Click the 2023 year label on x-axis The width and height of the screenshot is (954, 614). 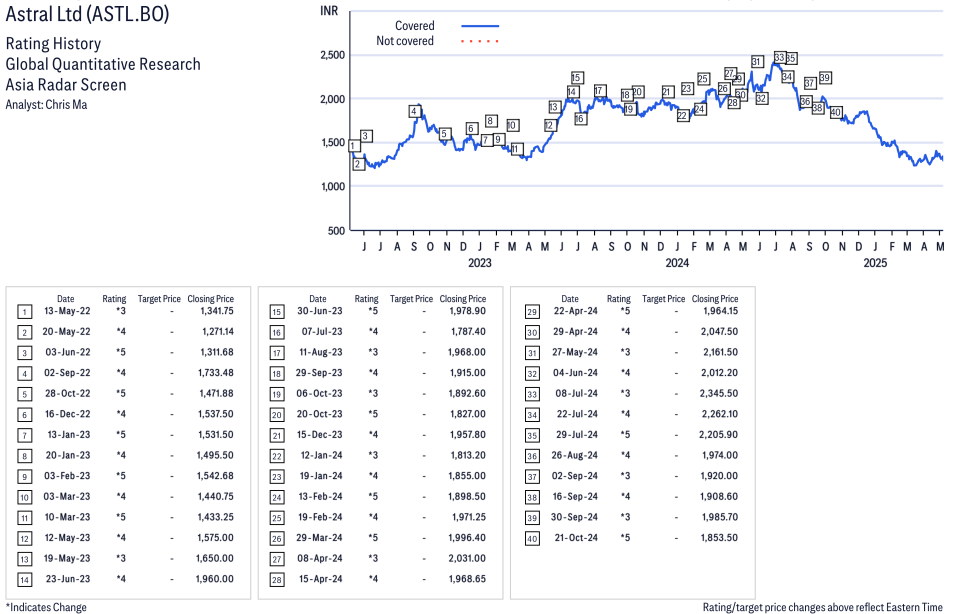tap(480, 263)
